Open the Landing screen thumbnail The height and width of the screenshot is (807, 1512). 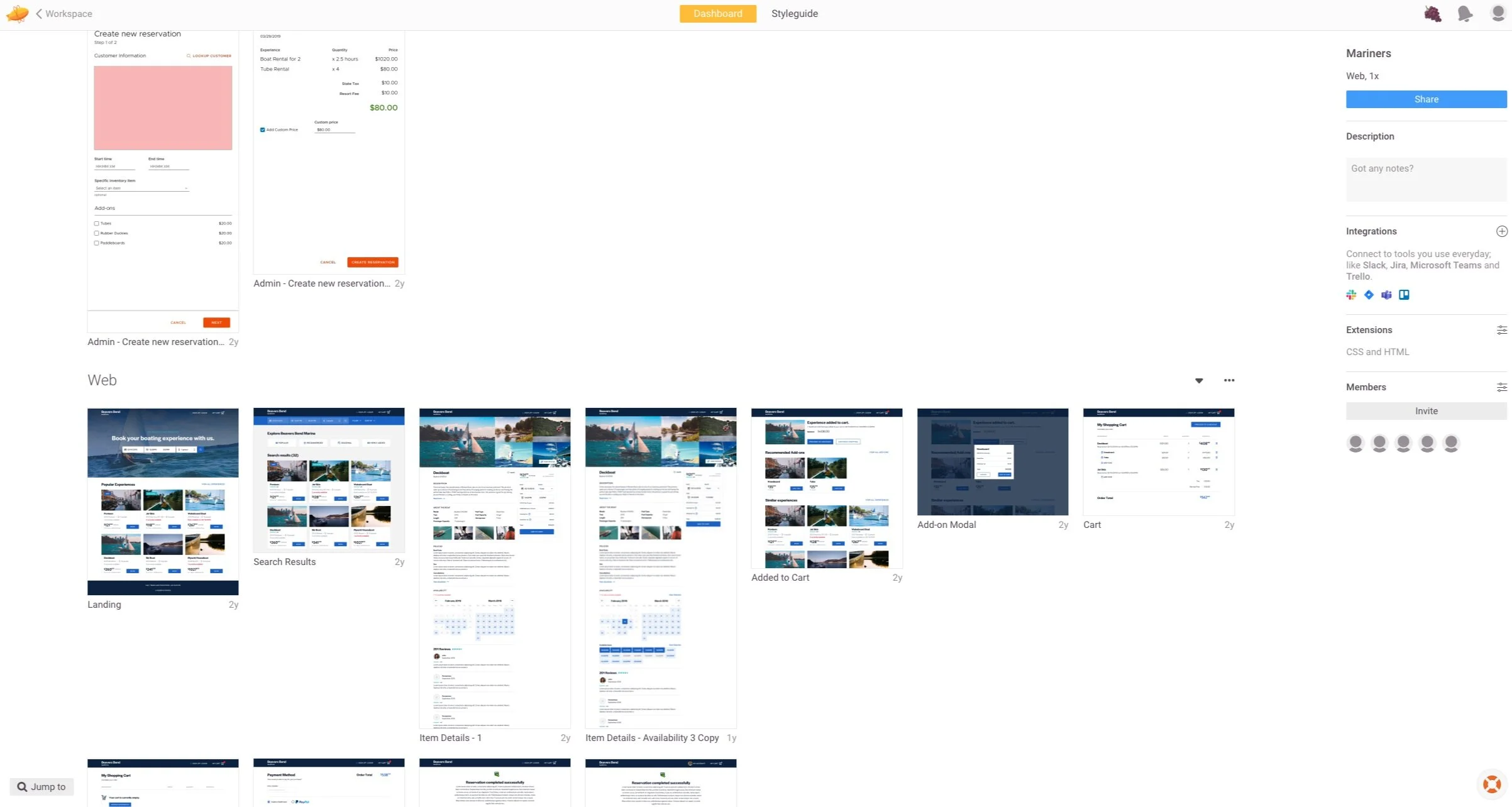pyautogui.click(x=163, y=501)
